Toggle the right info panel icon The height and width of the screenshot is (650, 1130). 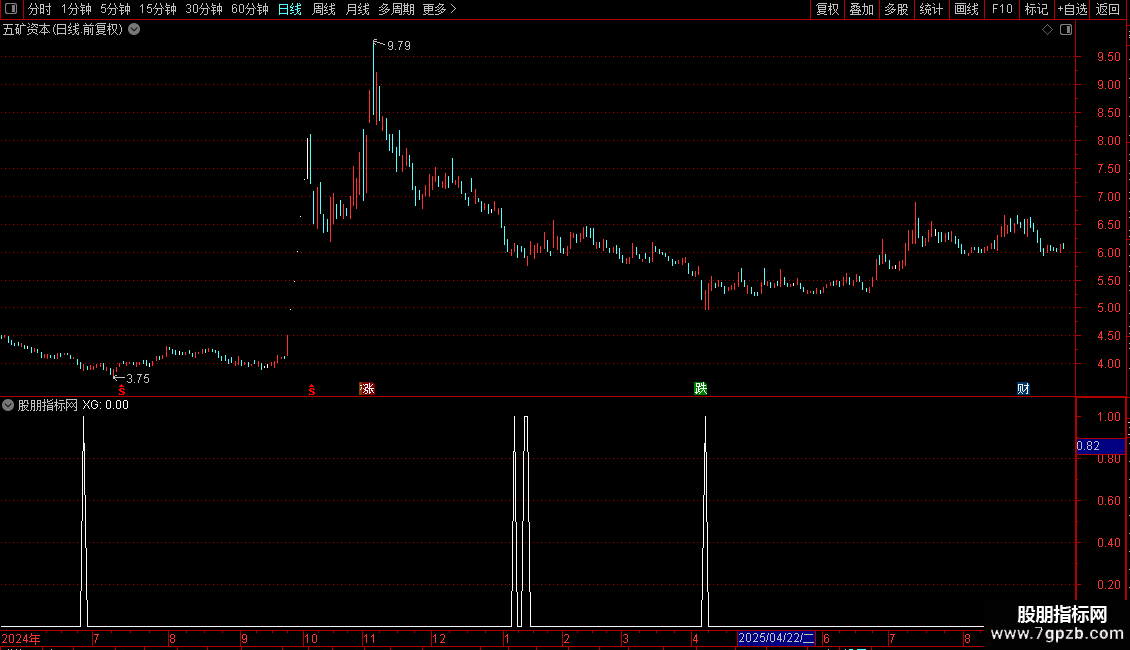coord(1066,30)
